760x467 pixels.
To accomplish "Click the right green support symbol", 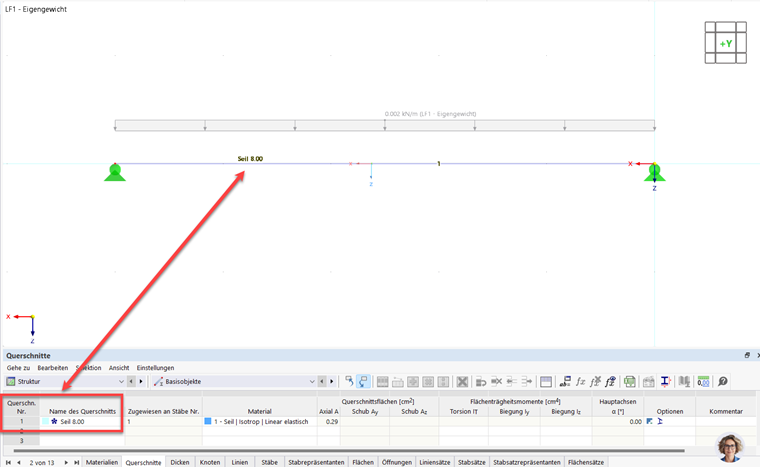I will 654,172.
